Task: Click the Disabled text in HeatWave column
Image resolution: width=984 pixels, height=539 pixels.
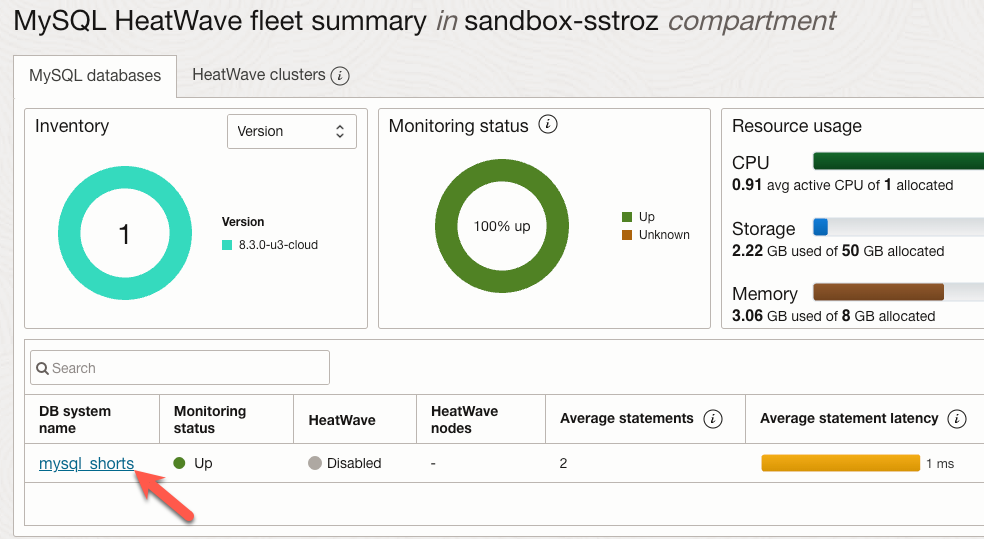Action: tap(354, 463)
